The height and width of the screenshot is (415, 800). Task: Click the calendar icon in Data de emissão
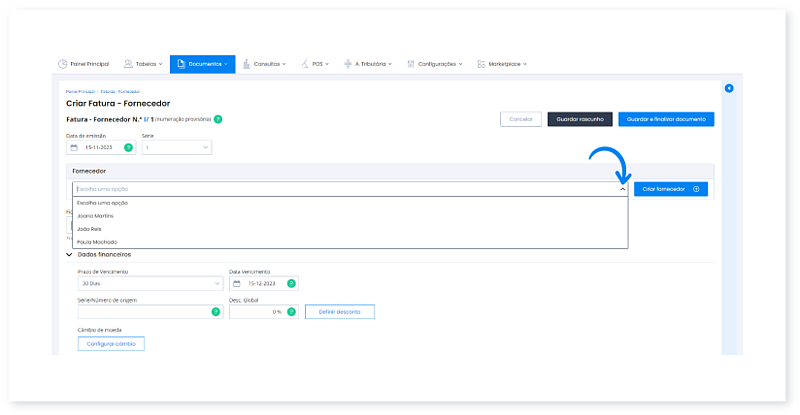[x=74, y=147]
